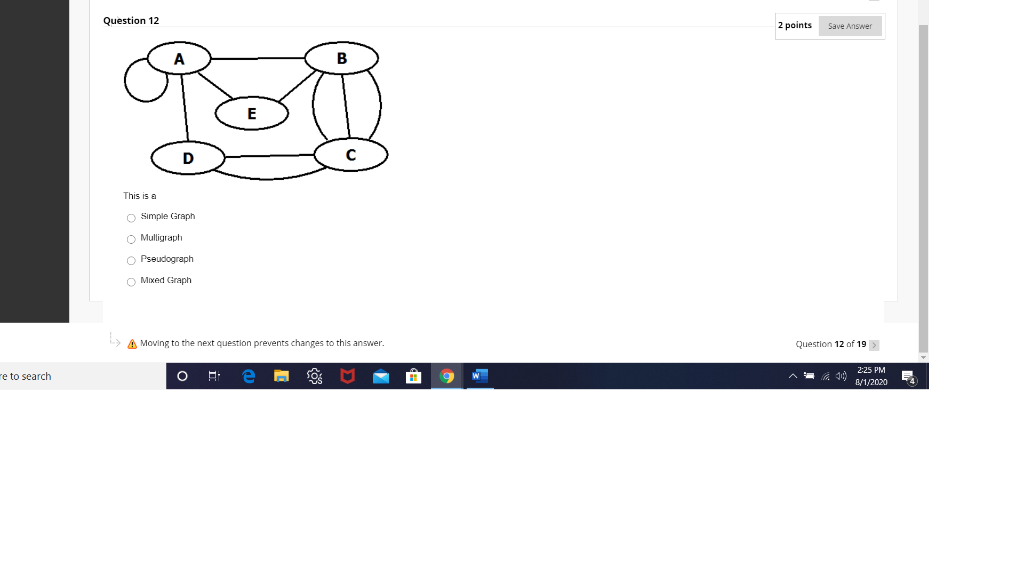The height and width of the screenshot is (576, 1024).
Task: Click node C in the graph
Action: (x=351, y=155)
